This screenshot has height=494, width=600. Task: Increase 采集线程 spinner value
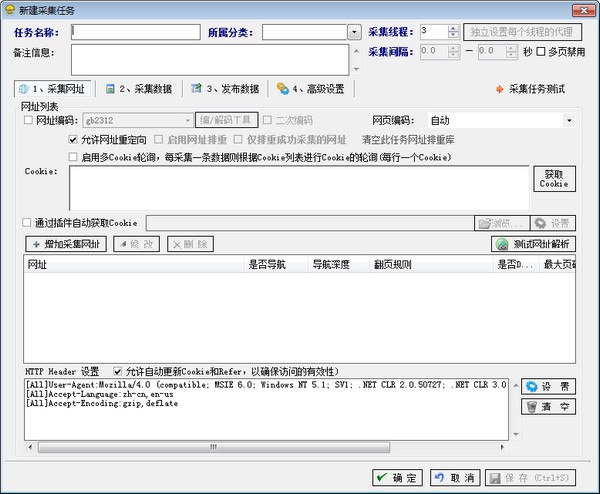(x=454, y=28)
